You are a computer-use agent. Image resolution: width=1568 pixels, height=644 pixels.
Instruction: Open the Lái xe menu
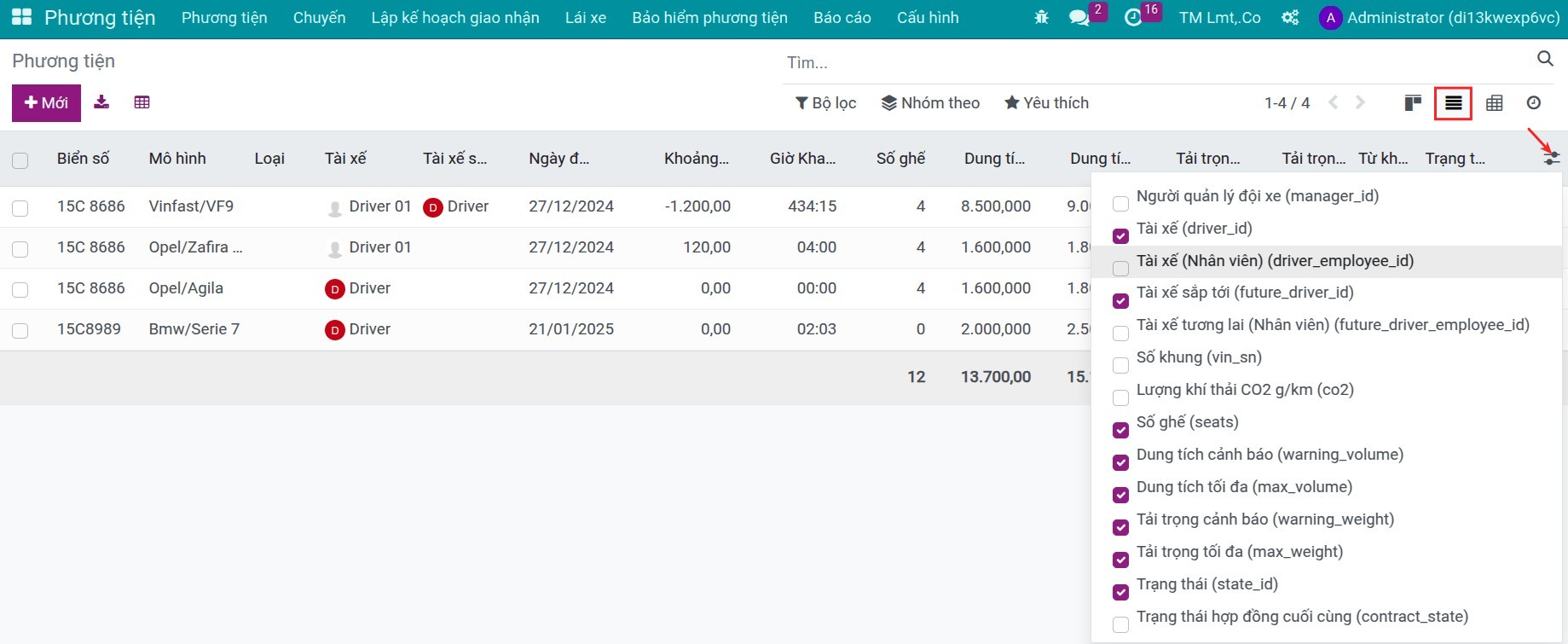pos(586,18)
